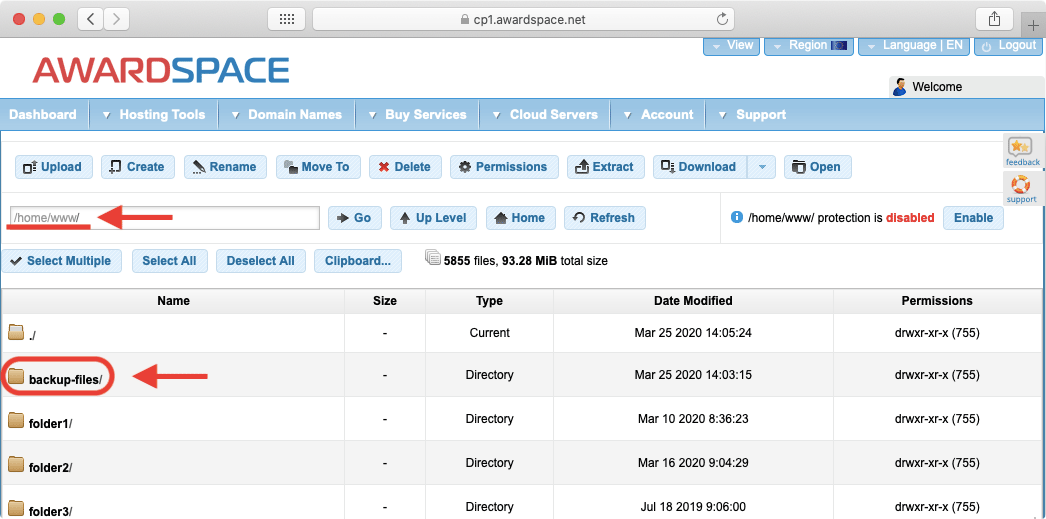The image size is (1046, 519).
Task: Open the feedback side widget
Action: point(1022,152)
